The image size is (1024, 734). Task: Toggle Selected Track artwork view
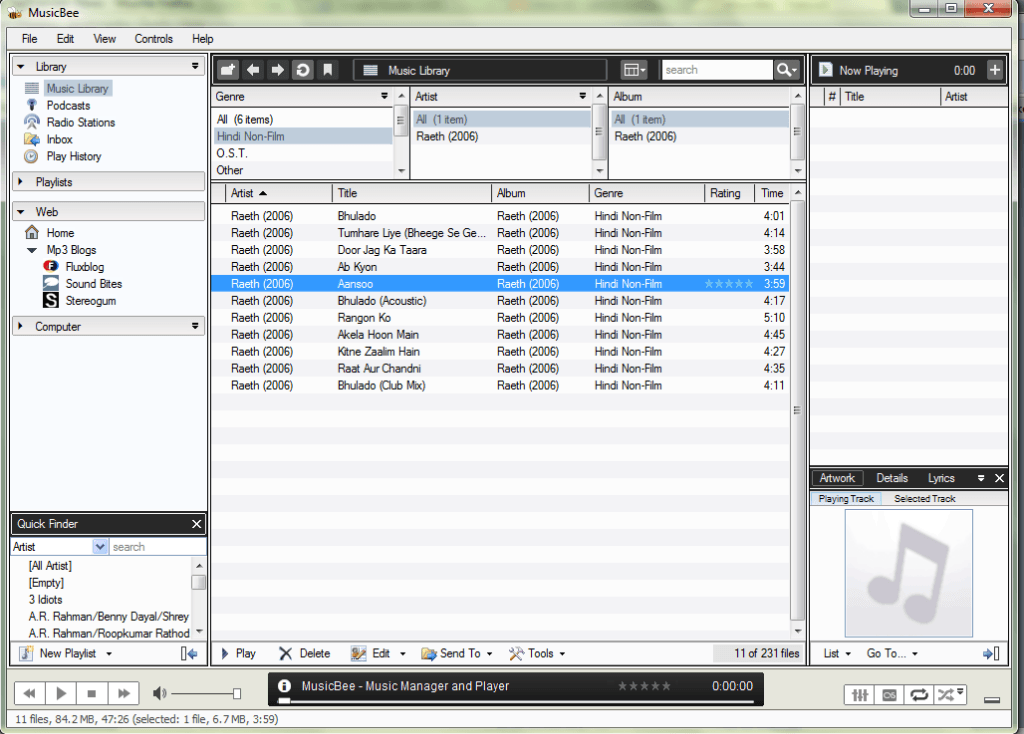point(924,498)
